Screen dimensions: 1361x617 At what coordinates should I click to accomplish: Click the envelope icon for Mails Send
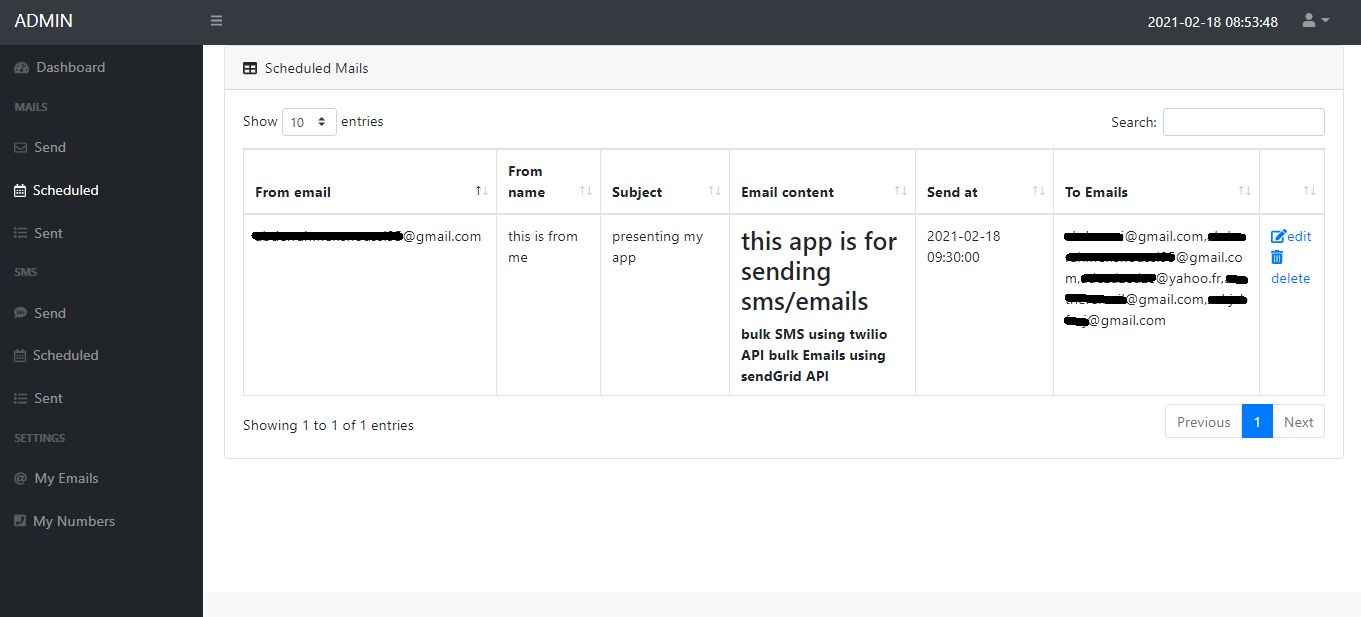[x=20, y=148]
